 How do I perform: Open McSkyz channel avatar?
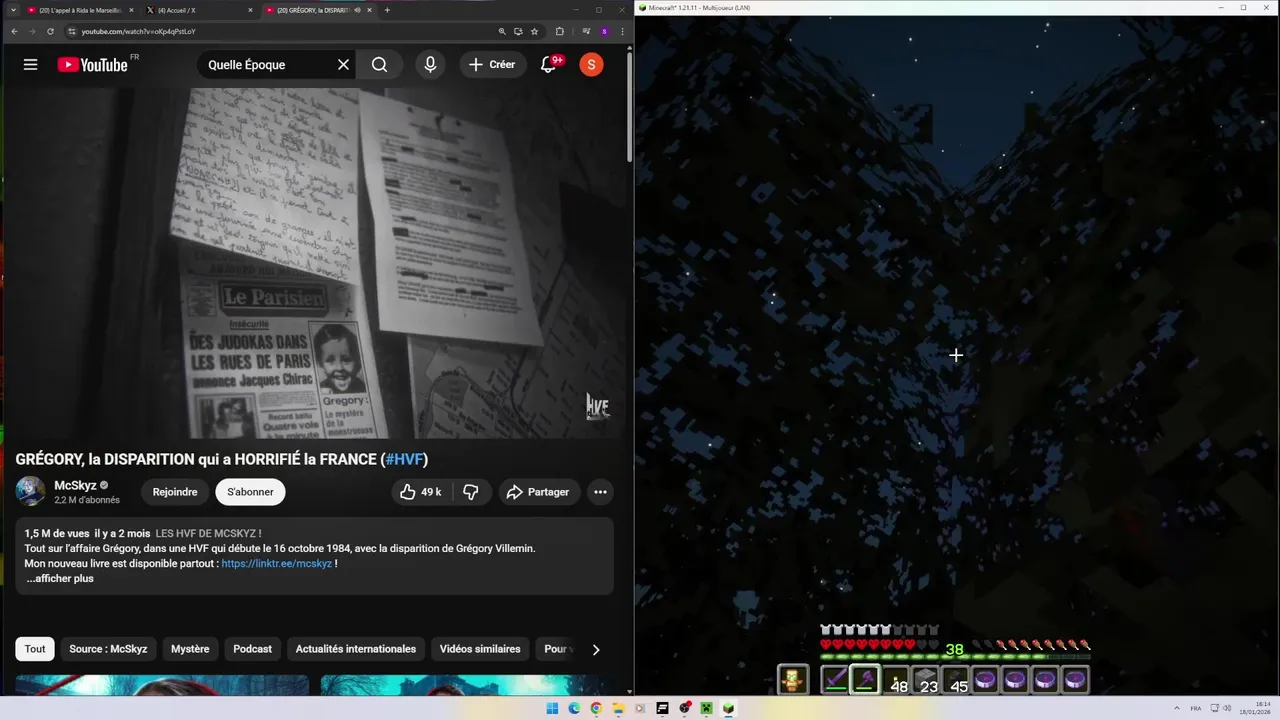click(x=30, y=491)
